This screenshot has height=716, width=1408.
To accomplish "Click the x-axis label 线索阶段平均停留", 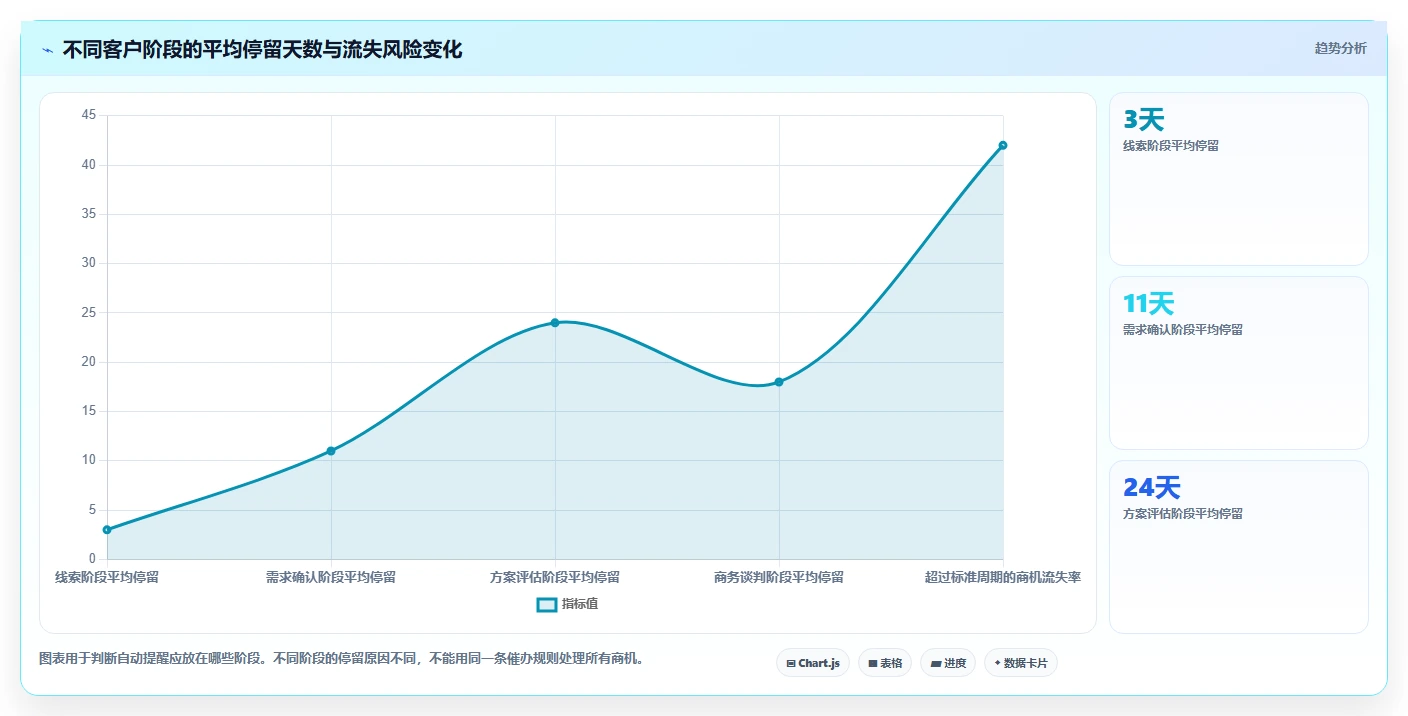I will tap(107, 577).
